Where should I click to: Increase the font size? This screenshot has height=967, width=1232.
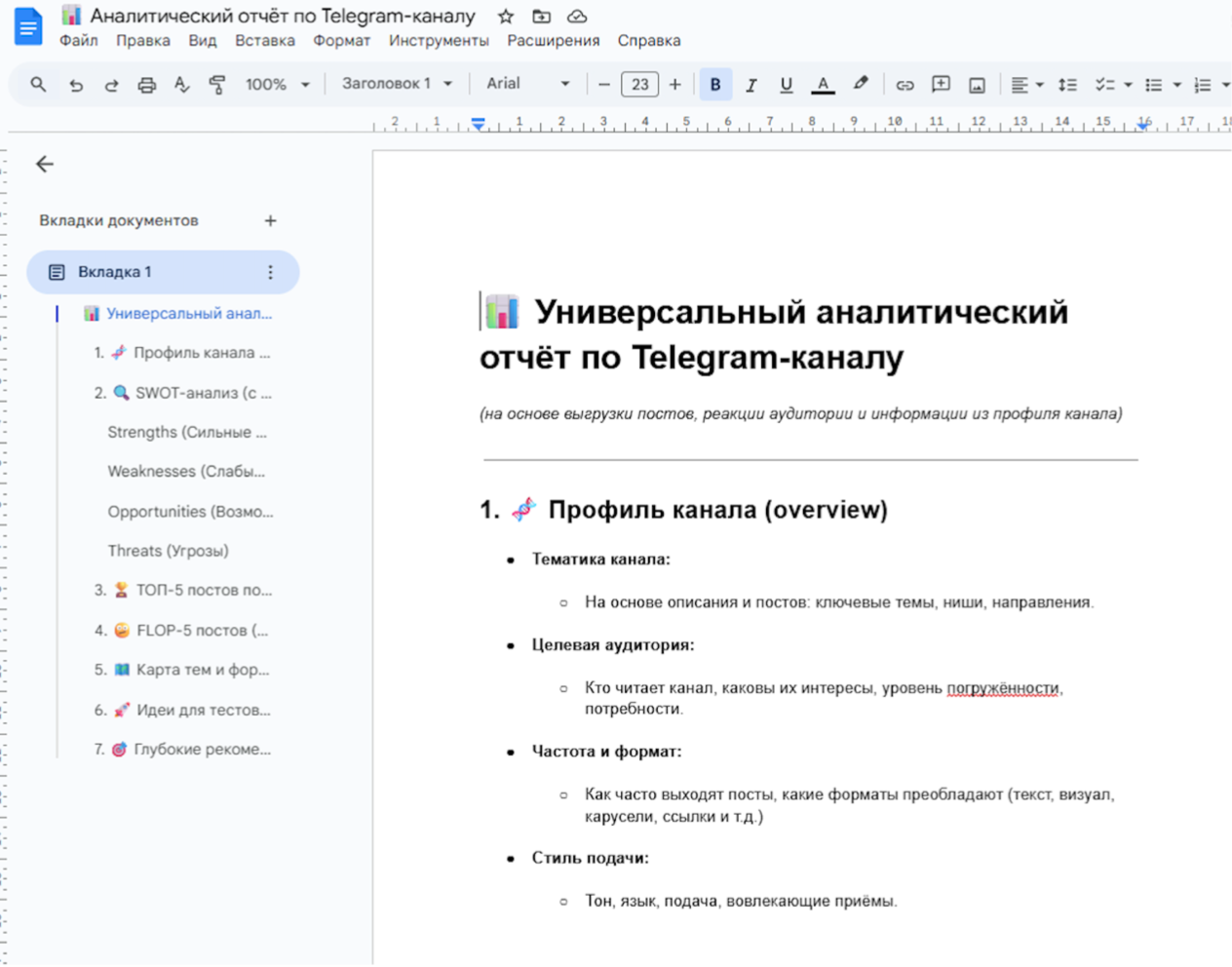[674, 85]
